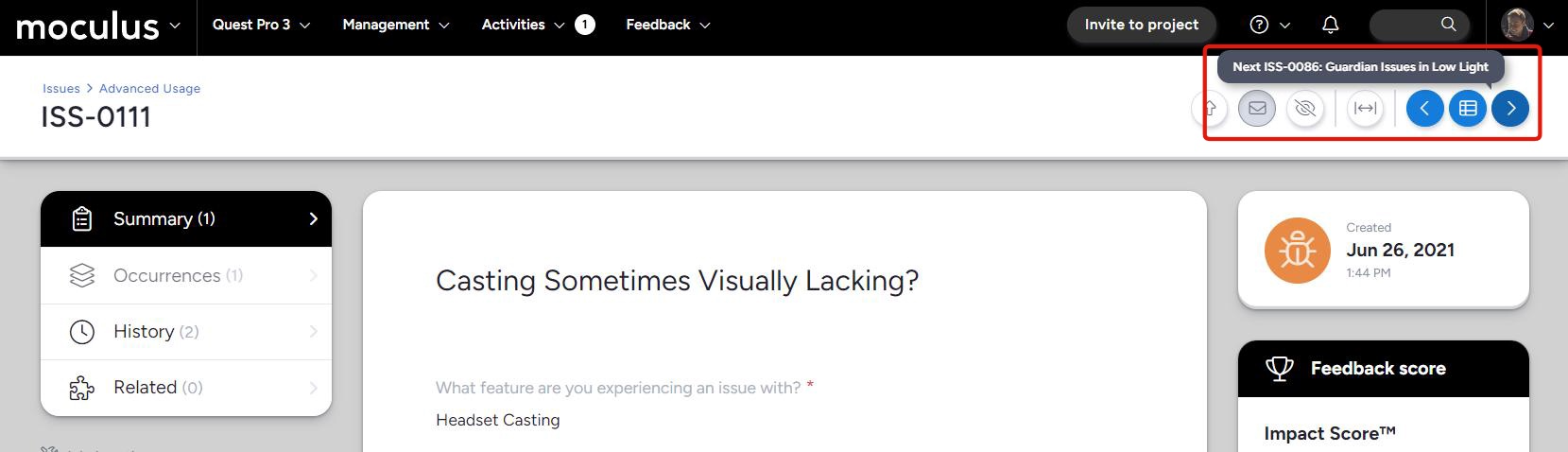Open the Management menu
The width and height of the screenshot is (1568, 452).
[x=395, y=25]
